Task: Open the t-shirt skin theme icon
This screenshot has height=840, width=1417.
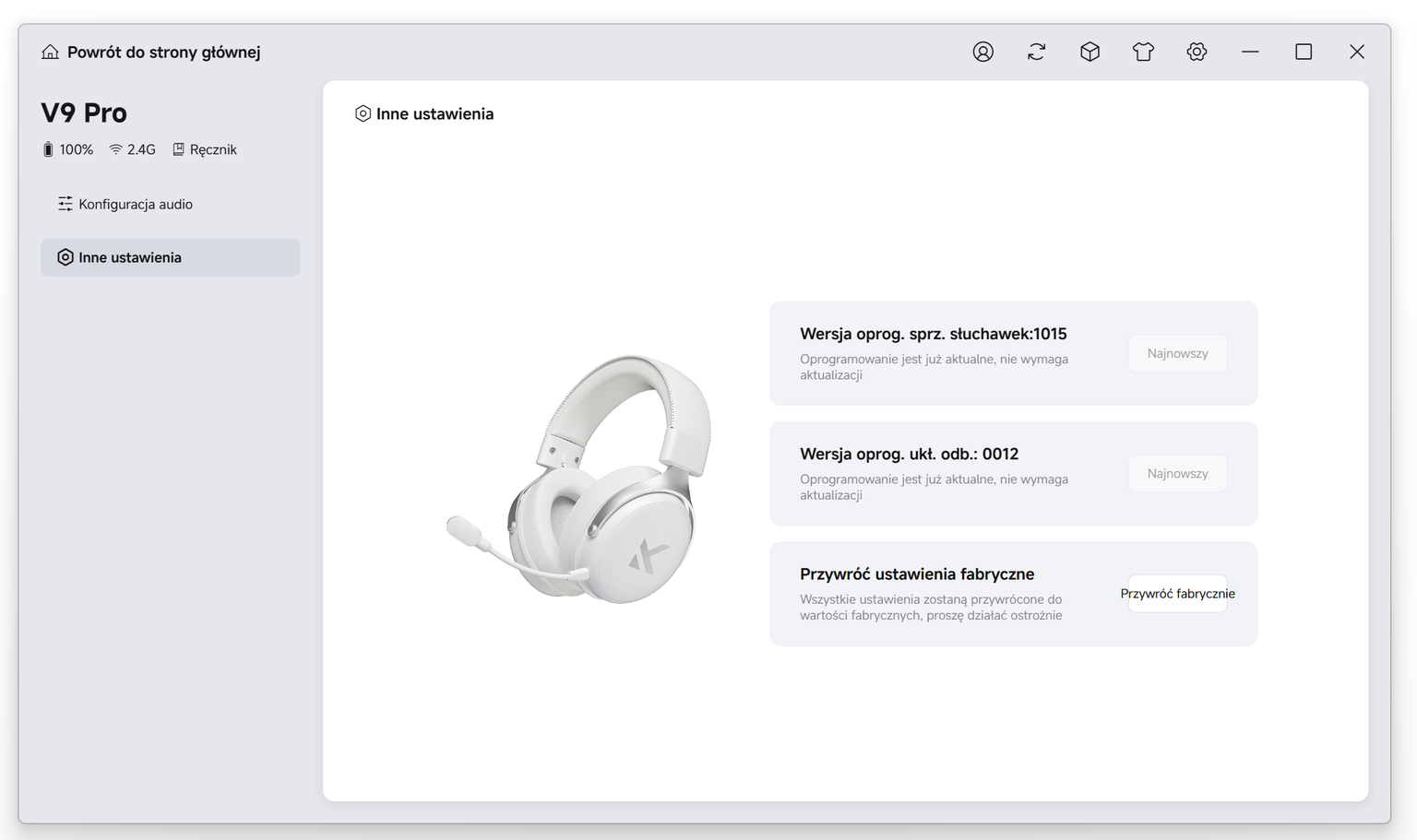Action: [x=1143, y=52]
